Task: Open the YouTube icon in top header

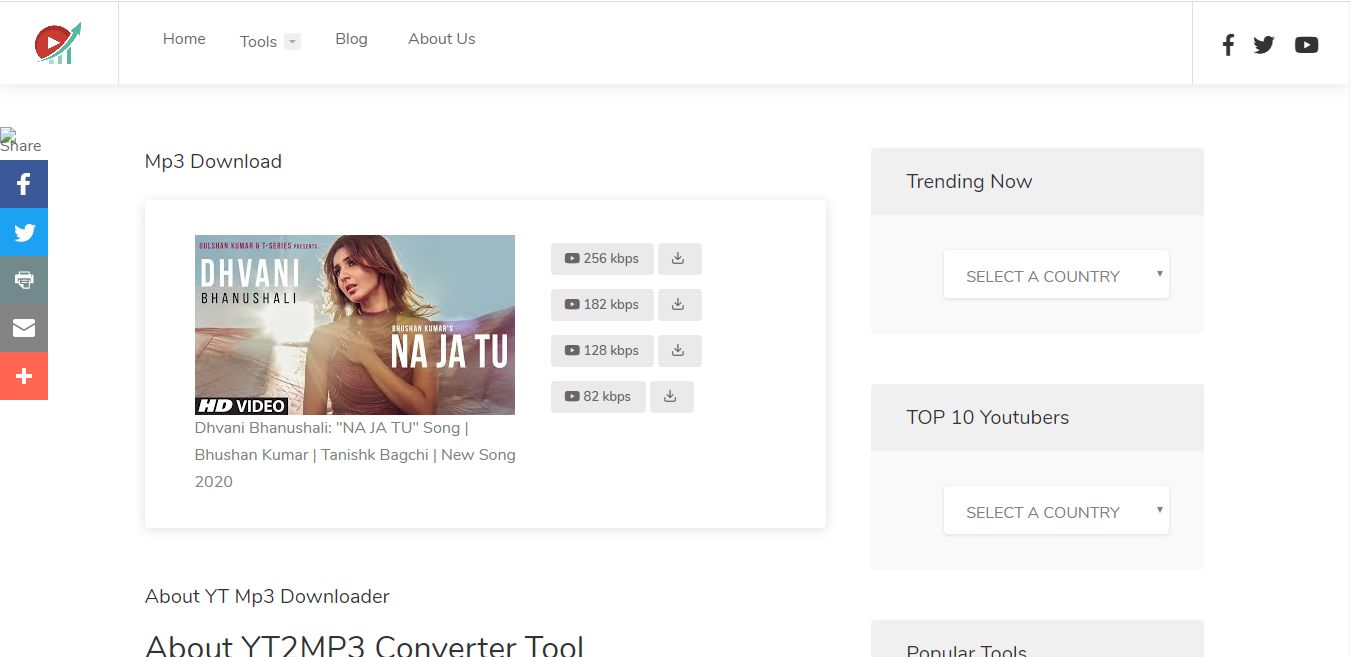Action: tap(1306, 45)
